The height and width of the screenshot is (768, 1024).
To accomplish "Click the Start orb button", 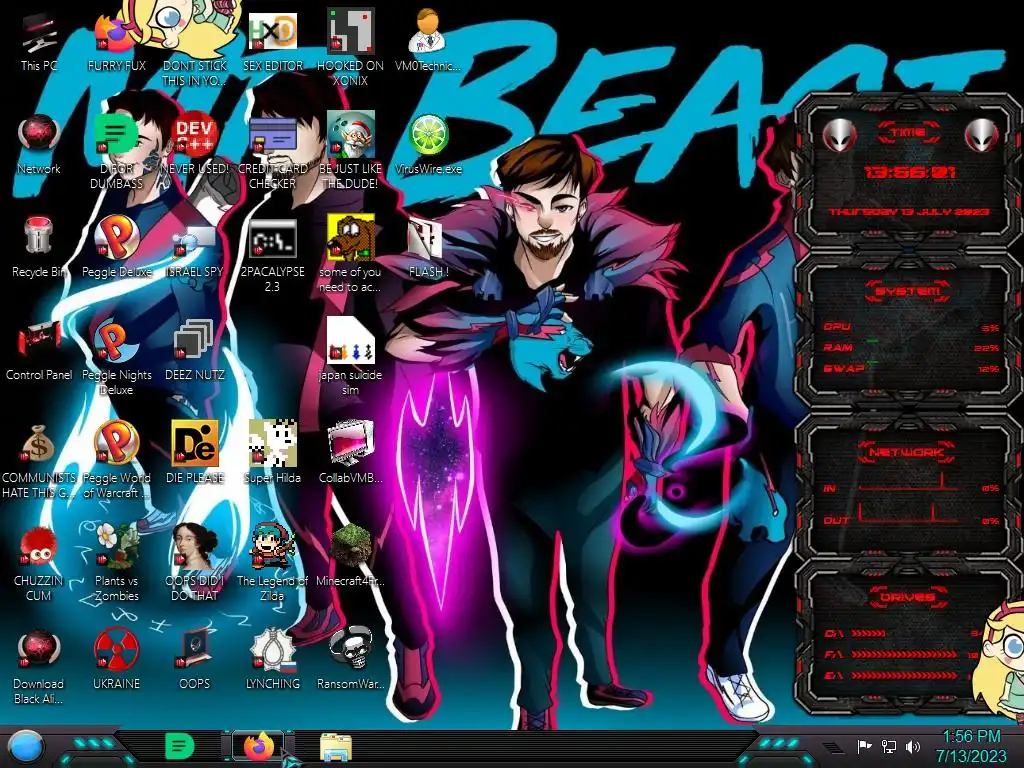I will point(25,746).
